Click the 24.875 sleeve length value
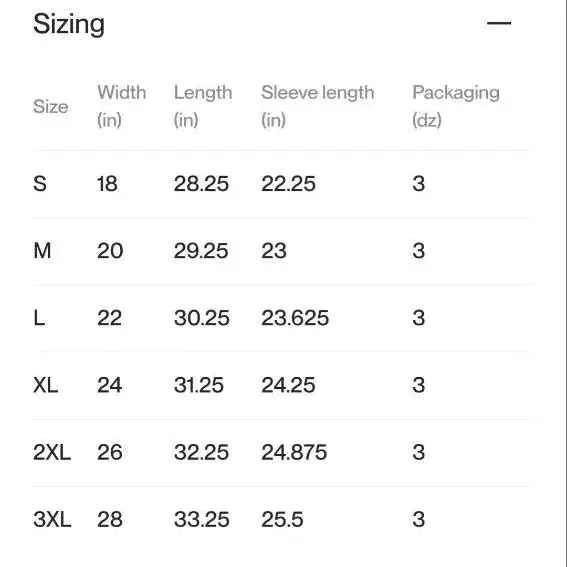Viewport: 567px width, 567px height. pos(294,452)
